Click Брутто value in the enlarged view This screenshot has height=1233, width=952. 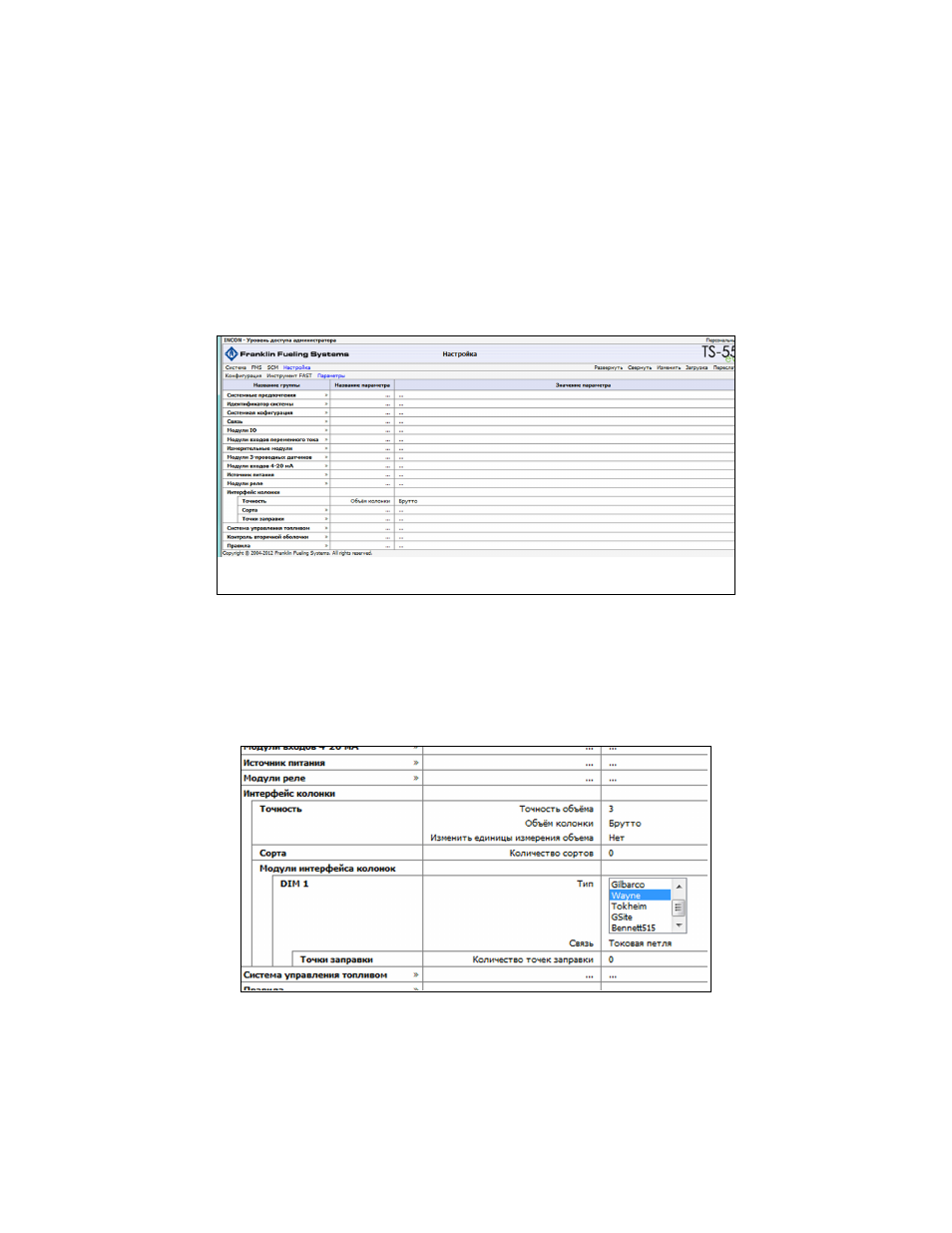[625, 824]
